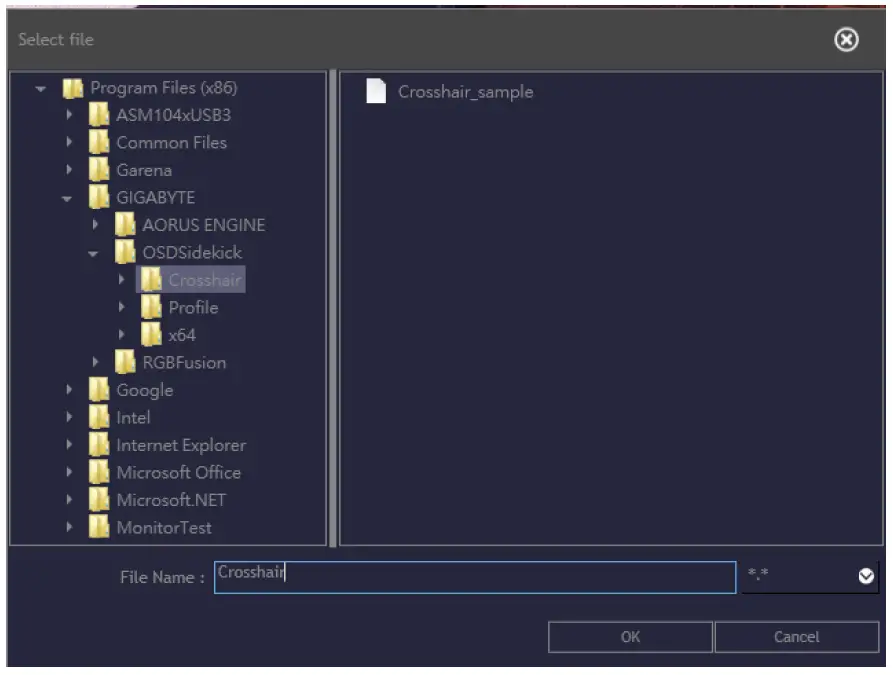This screenshot has height=675, width=893.
Task: Select the OSDSidekick folder label
Action: (x=192, y=252)
